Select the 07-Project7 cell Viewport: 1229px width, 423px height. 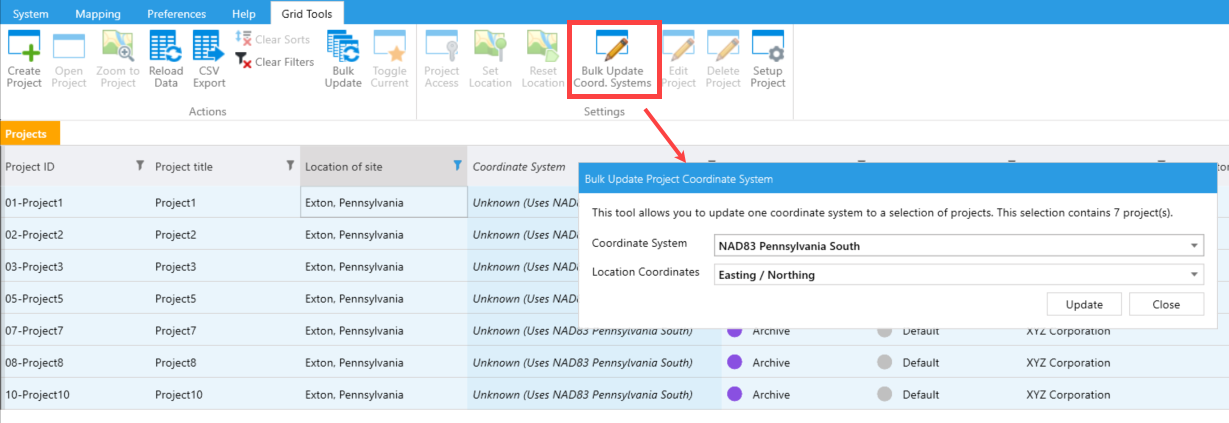75,330
